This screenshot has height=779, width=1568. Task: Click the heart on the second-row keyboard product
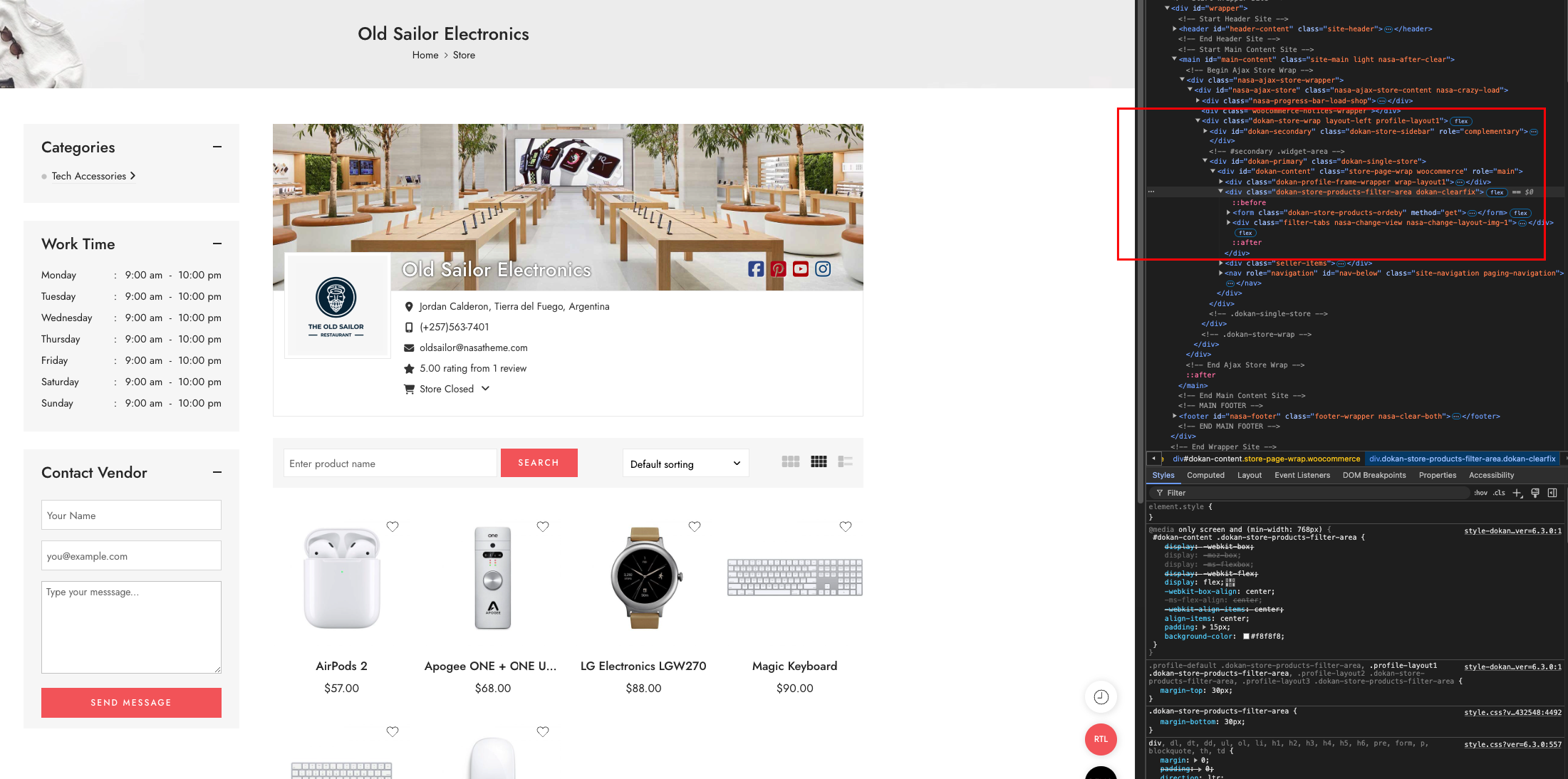point(393,731)
